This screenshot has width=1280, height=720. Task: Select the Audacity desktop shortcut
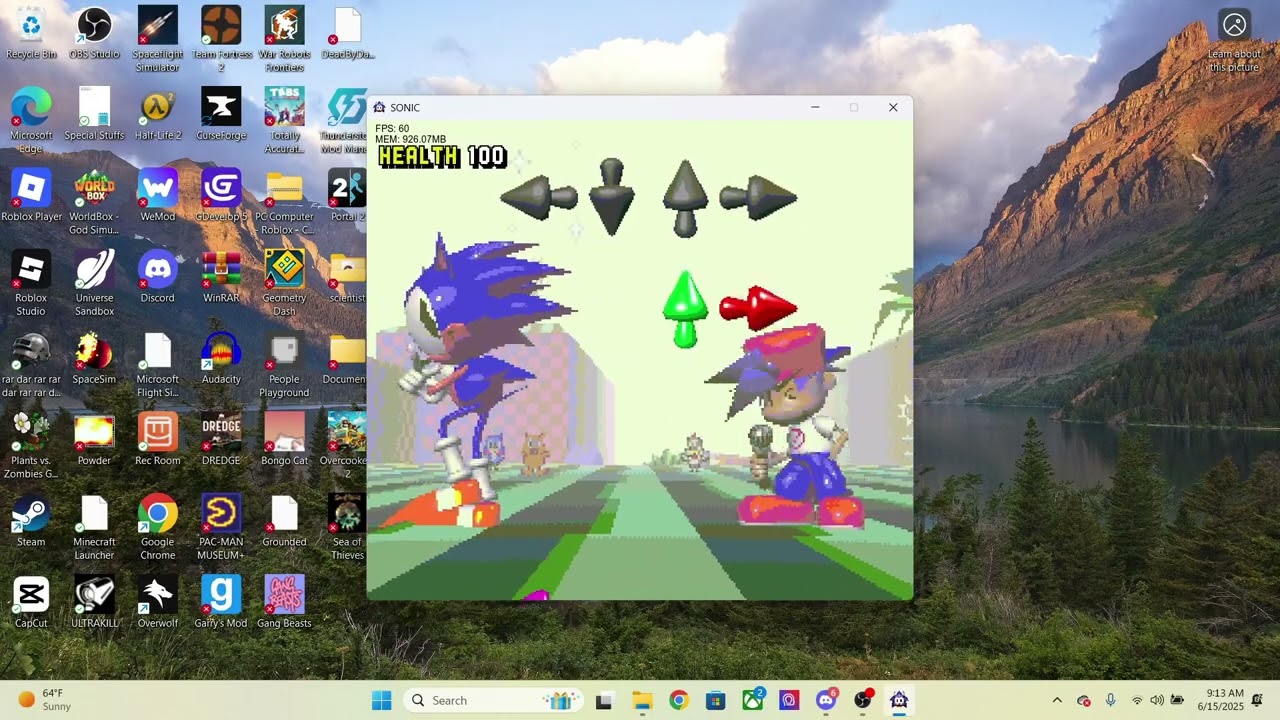click(221, 357)
